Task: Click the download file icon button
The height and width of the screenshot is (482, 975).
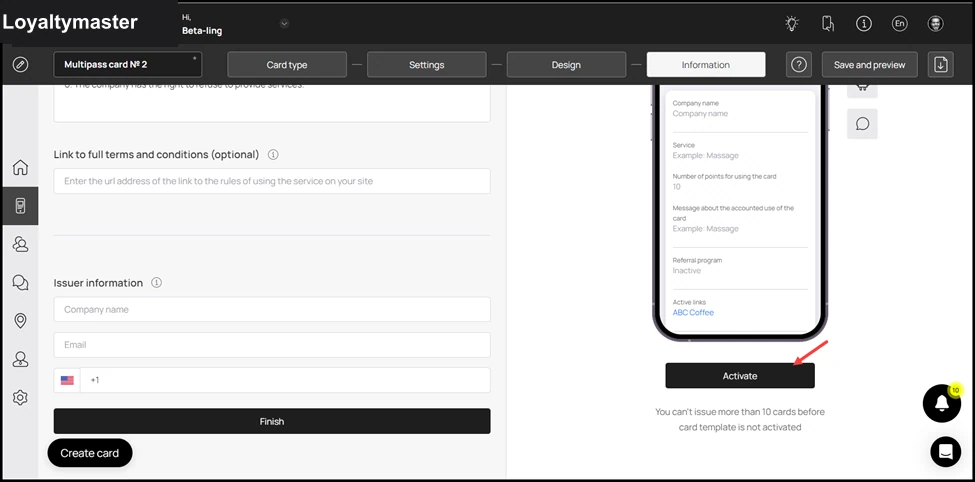Action: (941, 65)
